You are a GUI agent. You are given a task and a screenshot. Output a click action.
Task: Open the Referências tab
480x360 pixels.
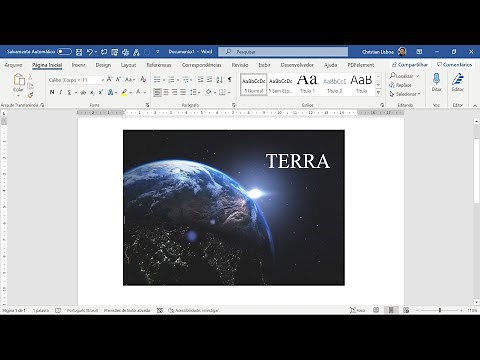click(159, 65)
